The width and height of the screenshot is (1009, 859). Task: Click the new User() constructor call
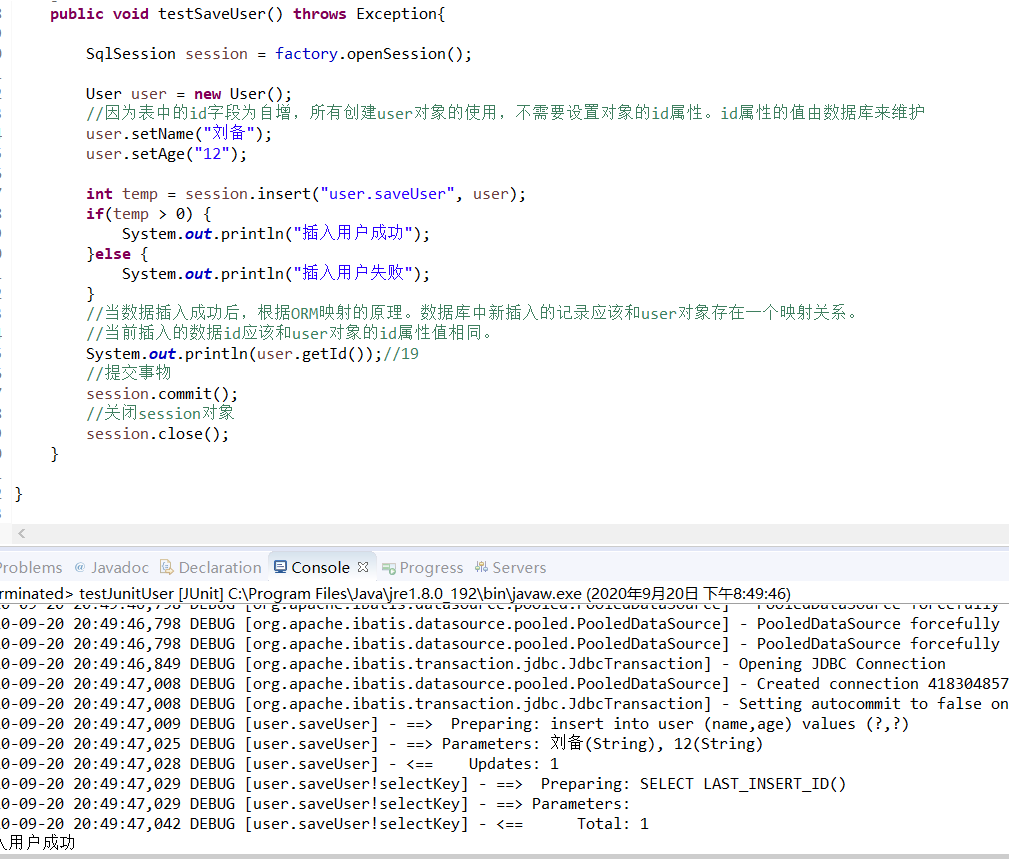tap(243, 93)
